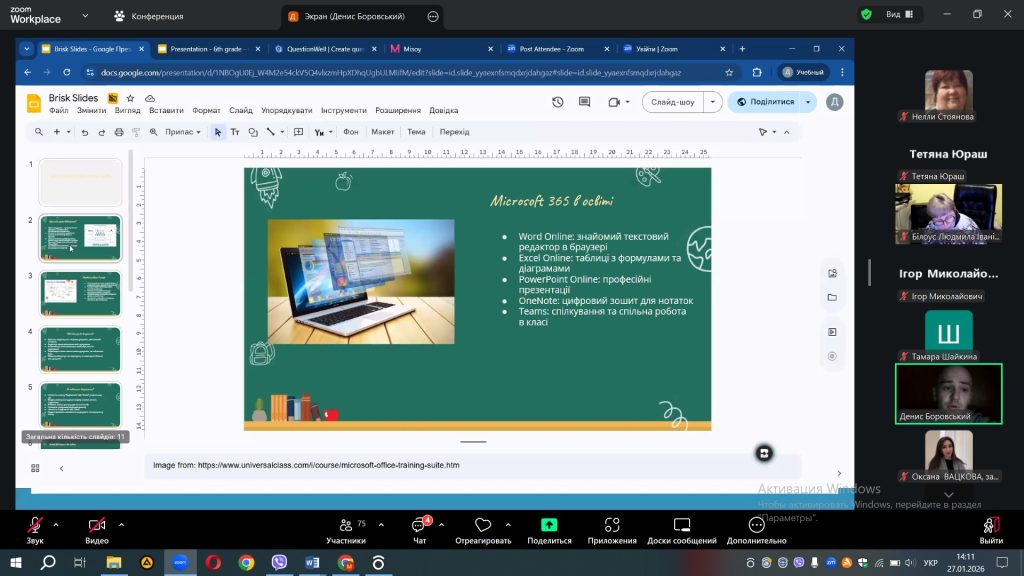
Task: Expand share options arrow next to Поділитися
Action: pyautogui.click(x=808, y=102)
